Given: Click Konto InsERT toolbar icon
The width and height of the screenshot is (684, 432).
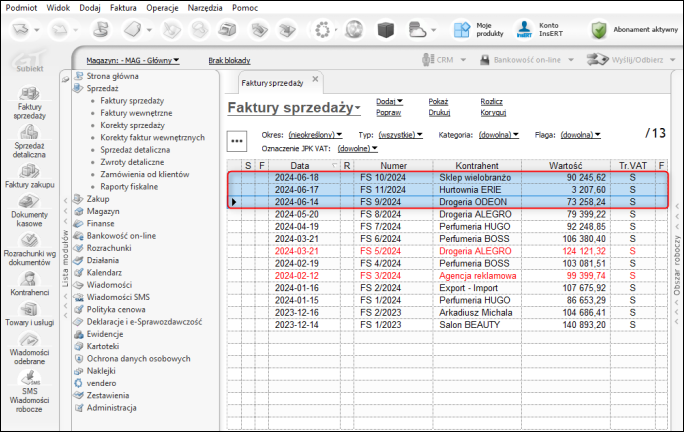Looking at the screenshot, I should 522,29.
